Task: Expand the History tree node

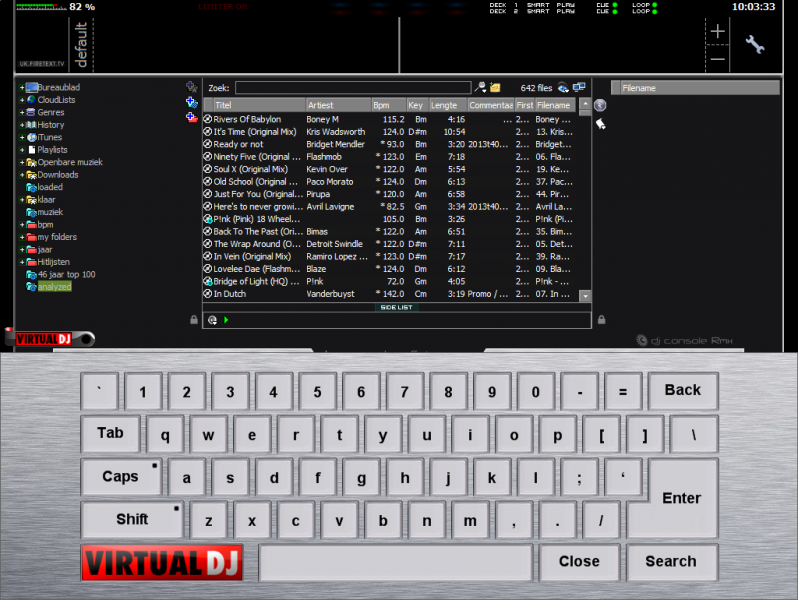Action: [x=22, y=125]
